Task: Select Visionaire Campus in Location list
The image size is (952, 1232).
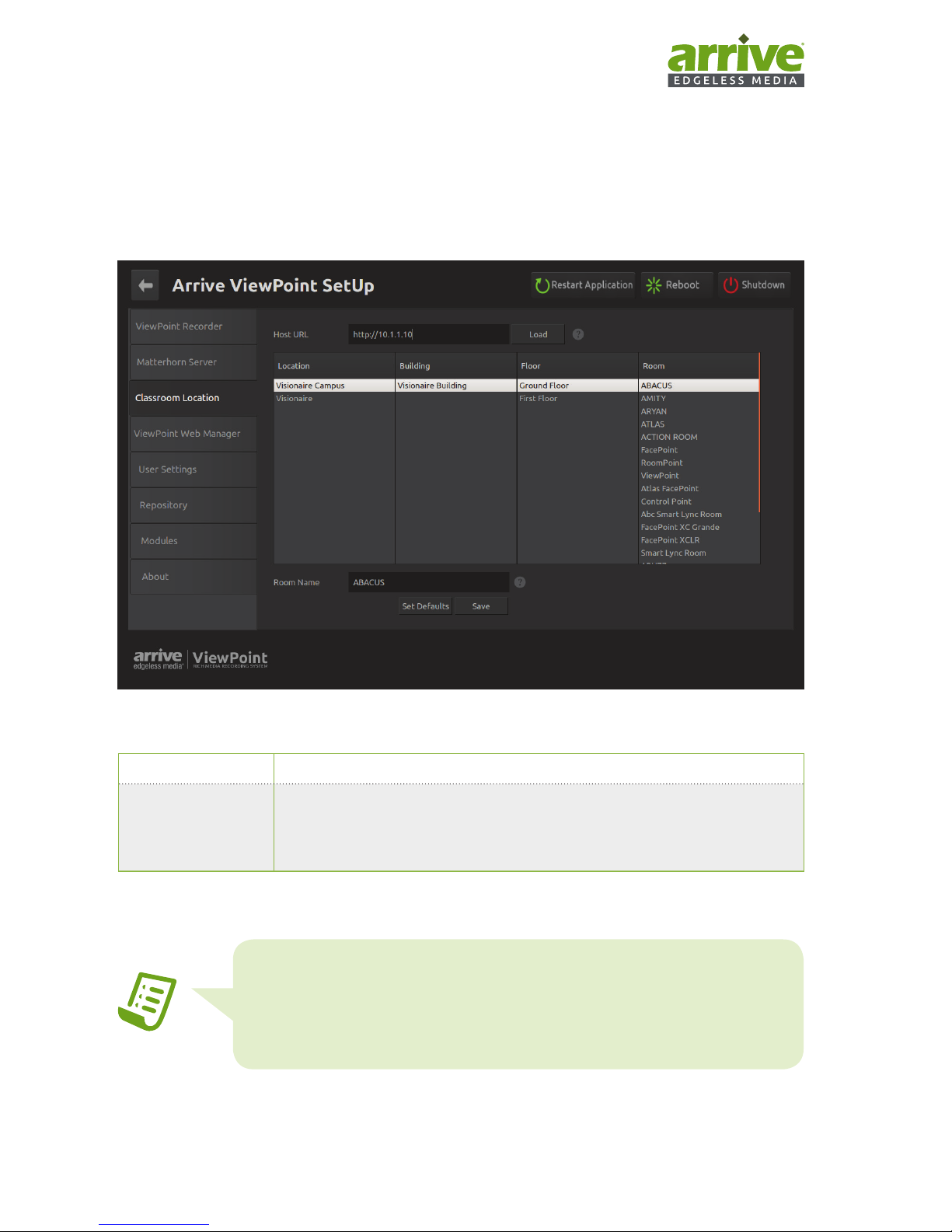Action: tap(334, 386)
